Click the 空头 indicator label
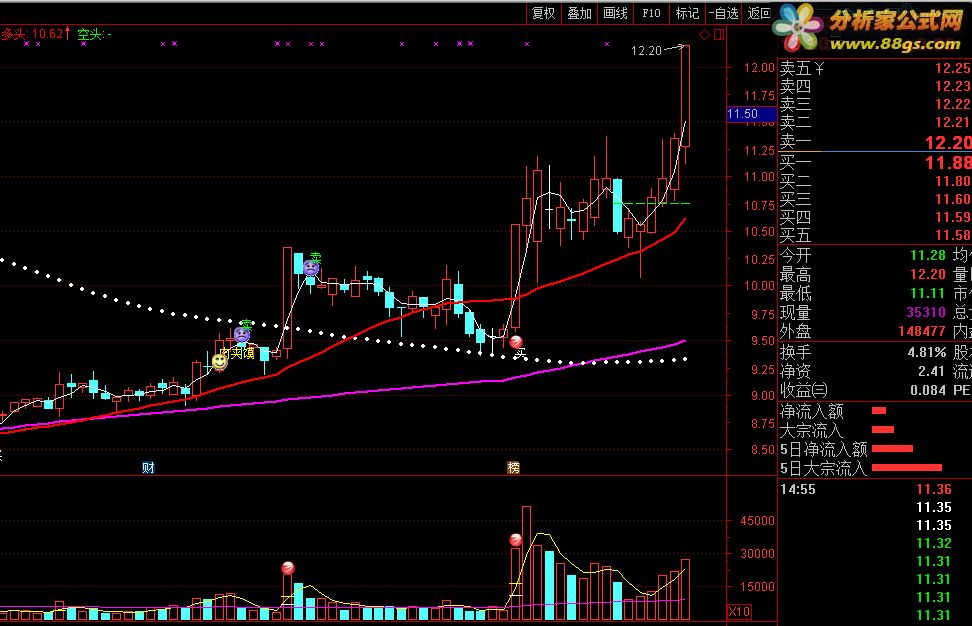 (94, 34)
